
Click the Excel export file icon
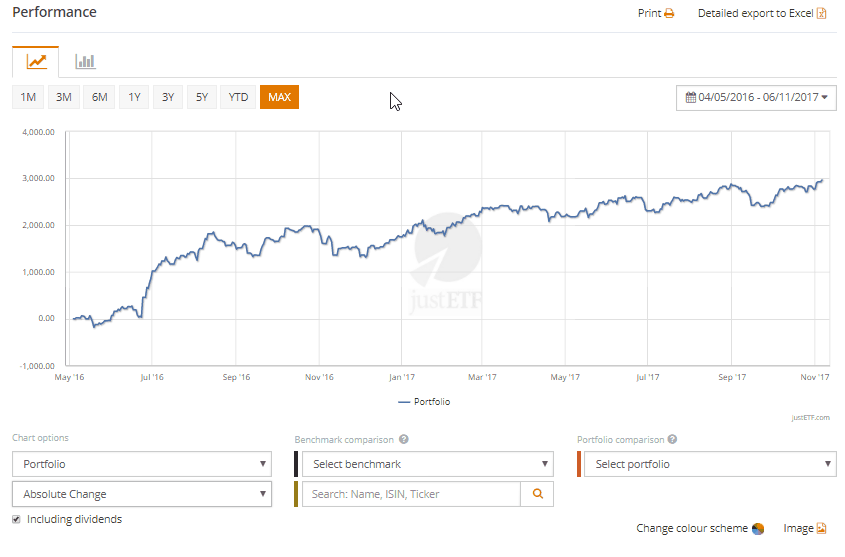pyautogui.click(x=821, y=14)
